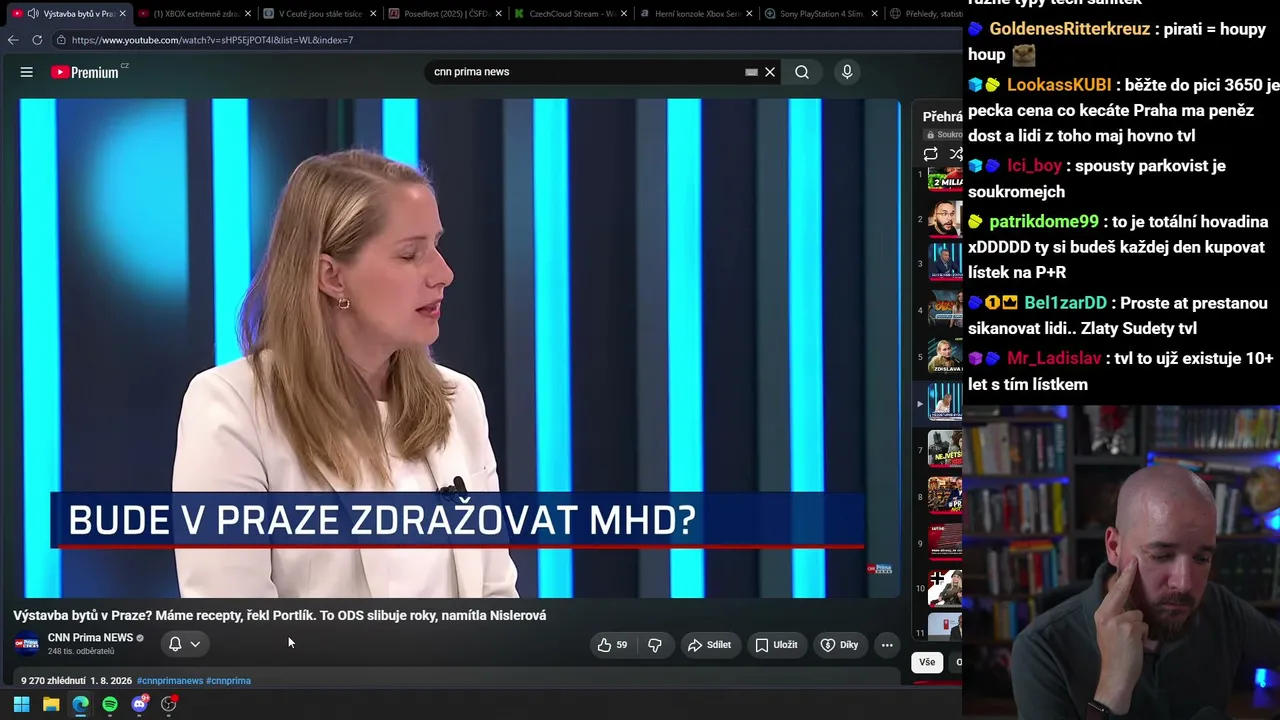
Task: Save the video with Uložit
Action: click(776, 645)
